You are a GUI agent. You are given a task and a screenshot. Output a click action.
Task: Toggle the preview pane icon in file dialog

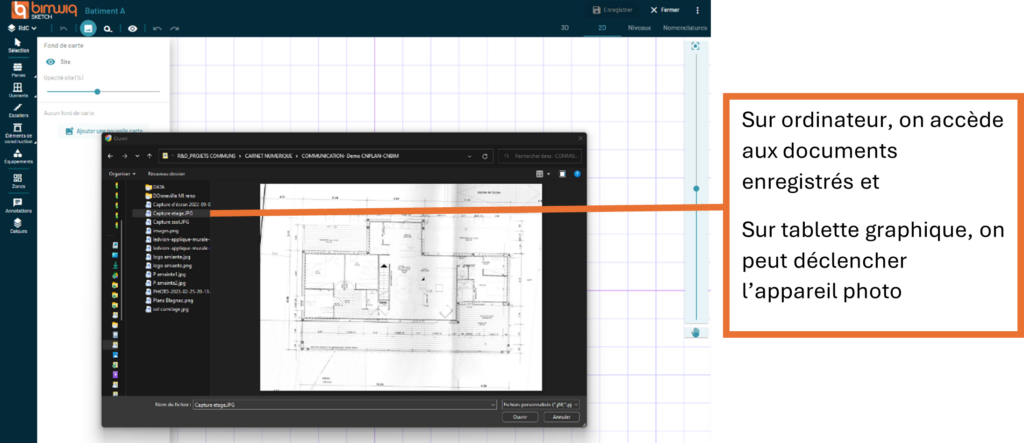click(x=562, y=174)
